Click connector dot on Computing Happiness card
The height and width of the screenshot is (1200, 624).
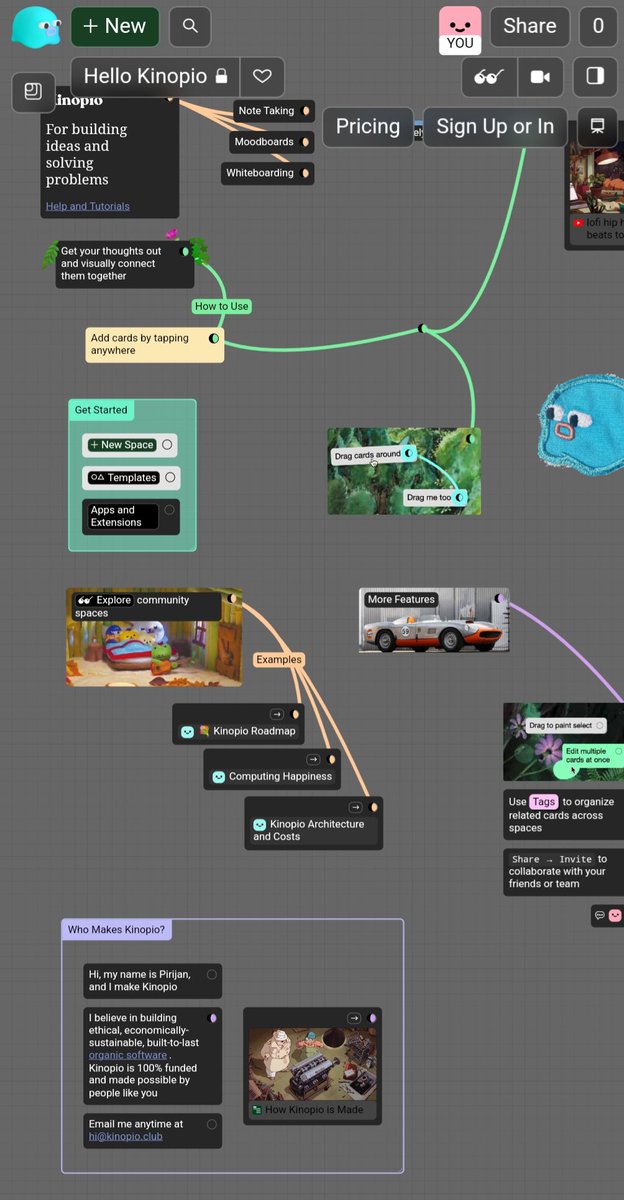pyautogui.click(x=332, y=760)
